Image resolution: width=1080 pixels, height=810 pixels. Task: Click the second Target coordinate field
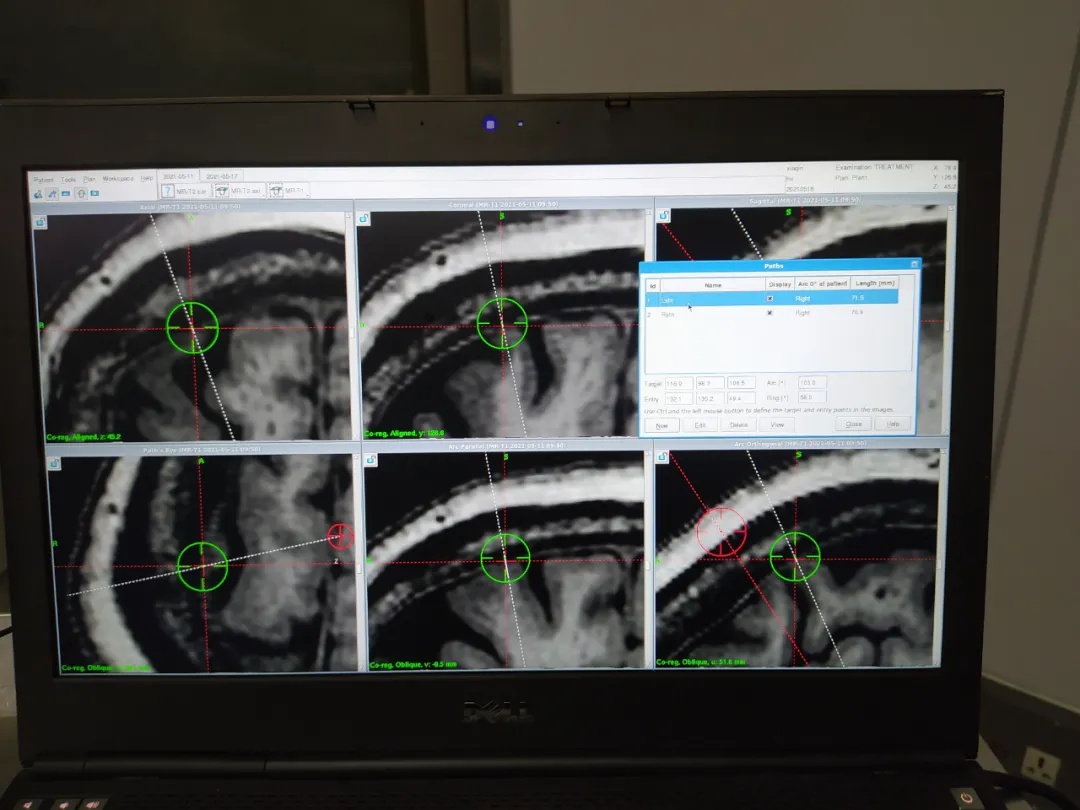709,383
